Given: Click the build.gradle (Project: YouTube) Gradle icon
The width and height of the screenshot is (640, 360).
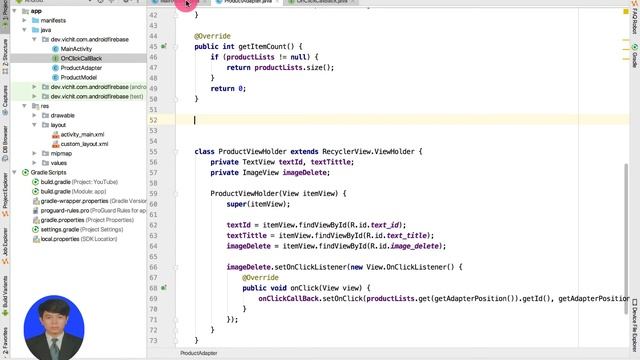Looking at the screenshot, I should 36,182.
